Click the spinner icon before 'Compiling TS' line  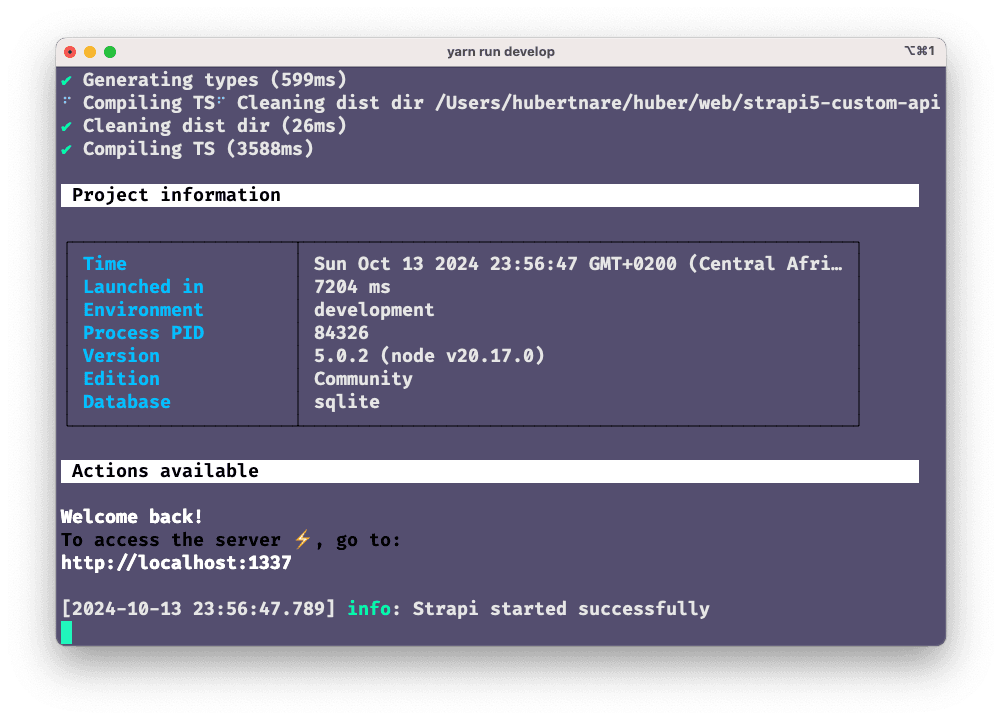tap(66, 101)
